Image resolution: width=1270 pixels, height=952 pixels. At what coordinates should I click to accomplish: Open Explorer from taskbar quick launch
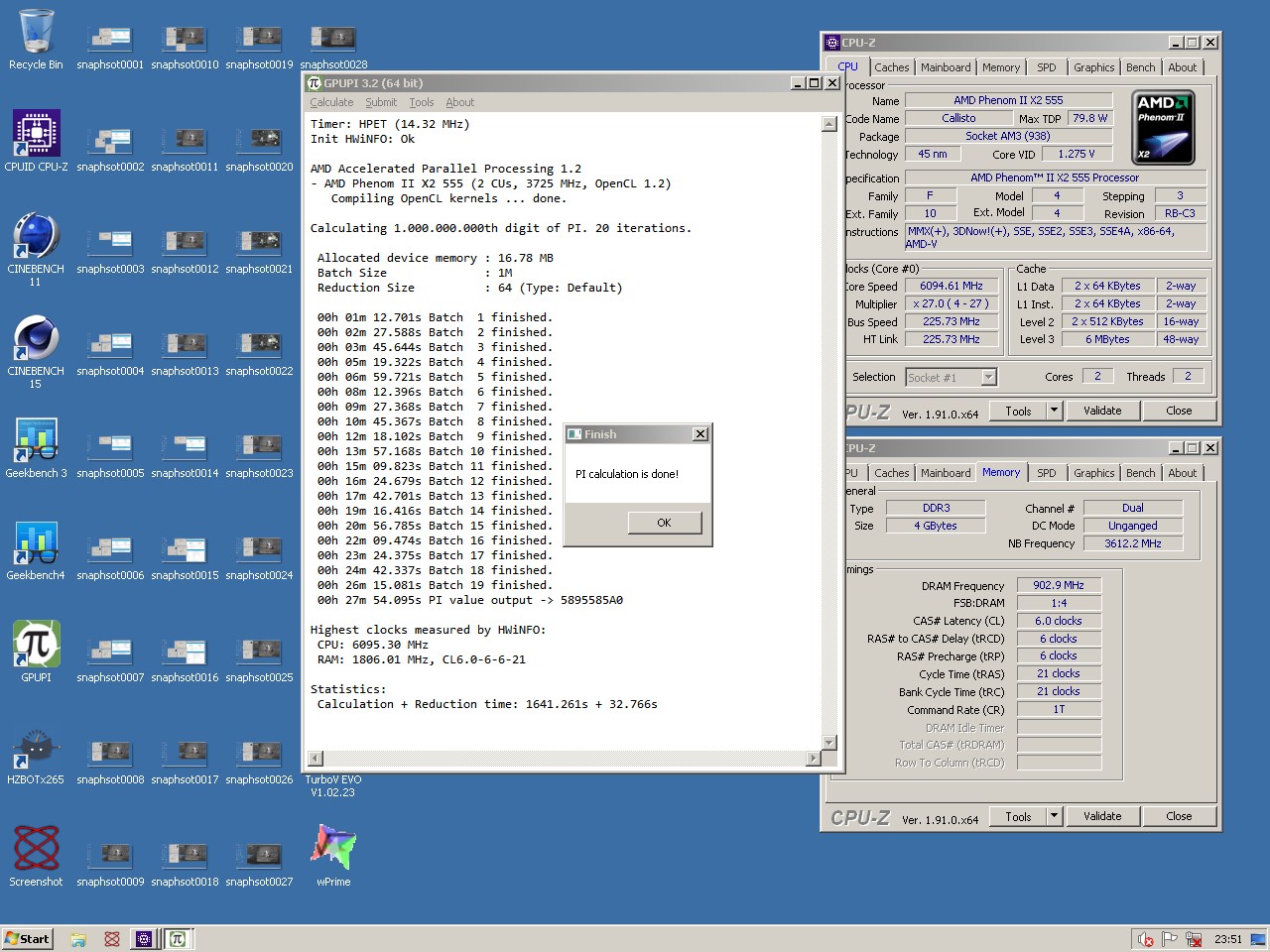(x=78, y=938)
